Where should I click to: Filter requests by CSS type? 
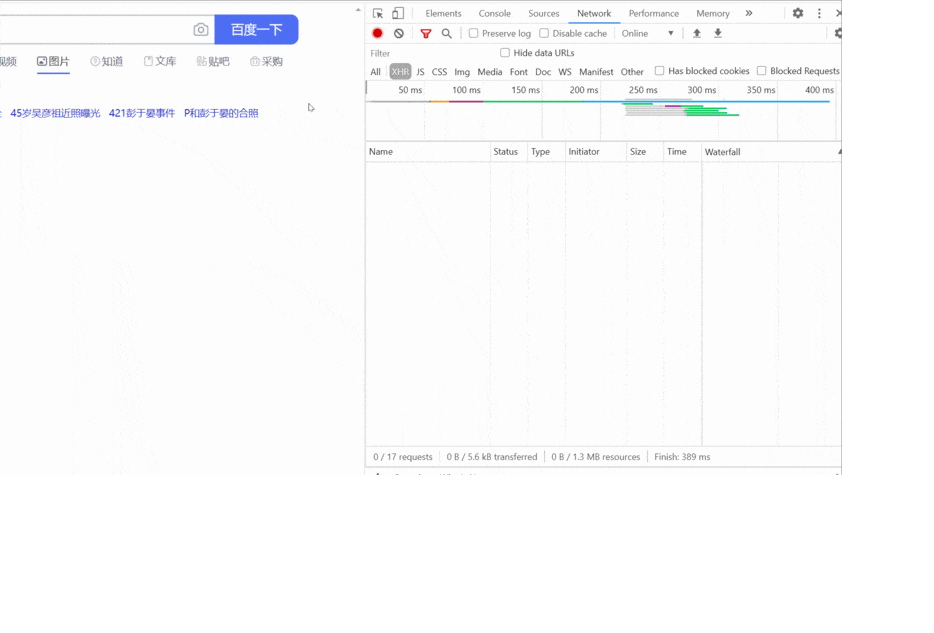(439, 71)
